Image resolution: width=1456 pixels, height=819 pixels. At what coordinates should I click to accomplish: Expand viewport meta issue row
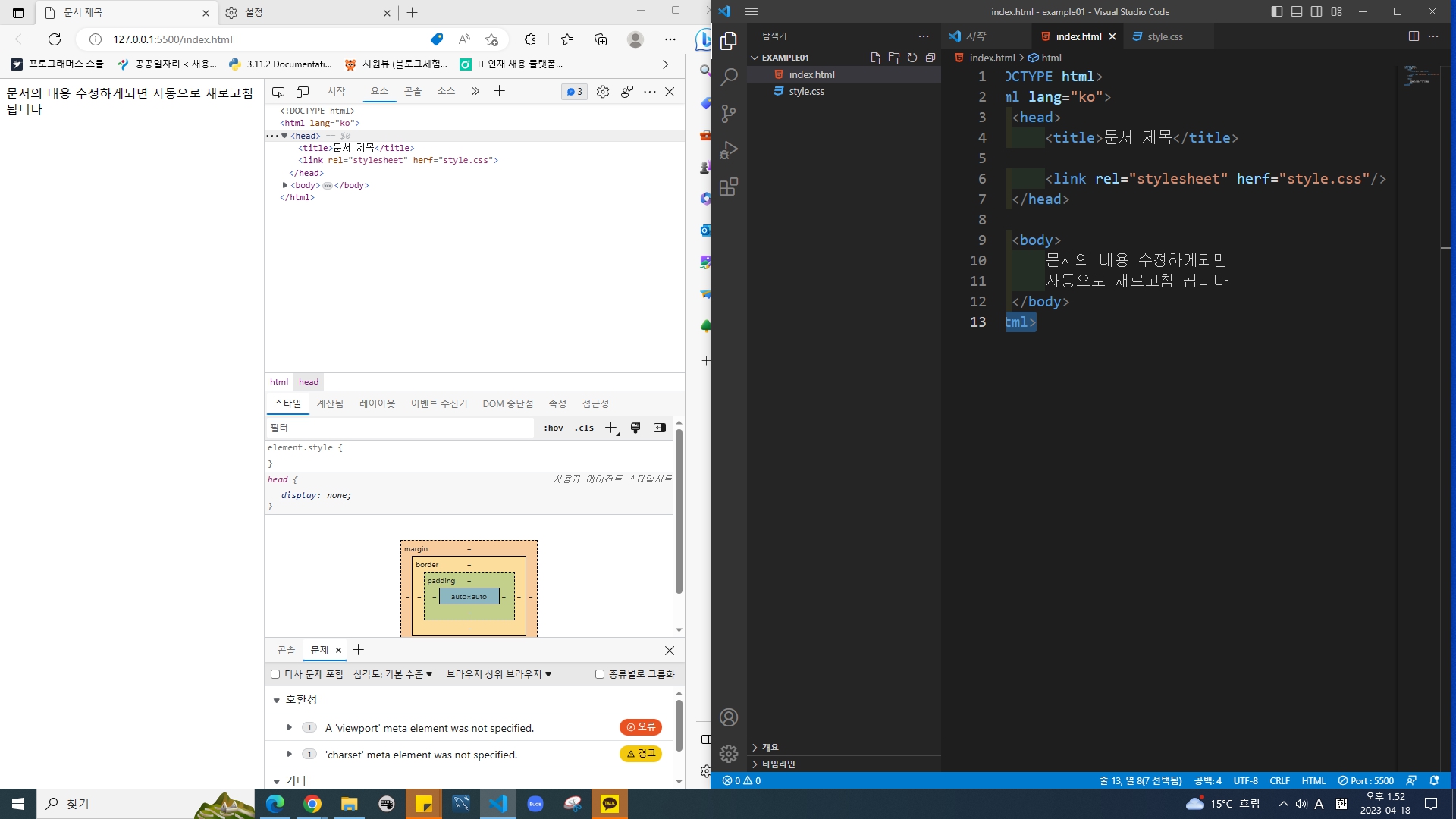(289, 727)
